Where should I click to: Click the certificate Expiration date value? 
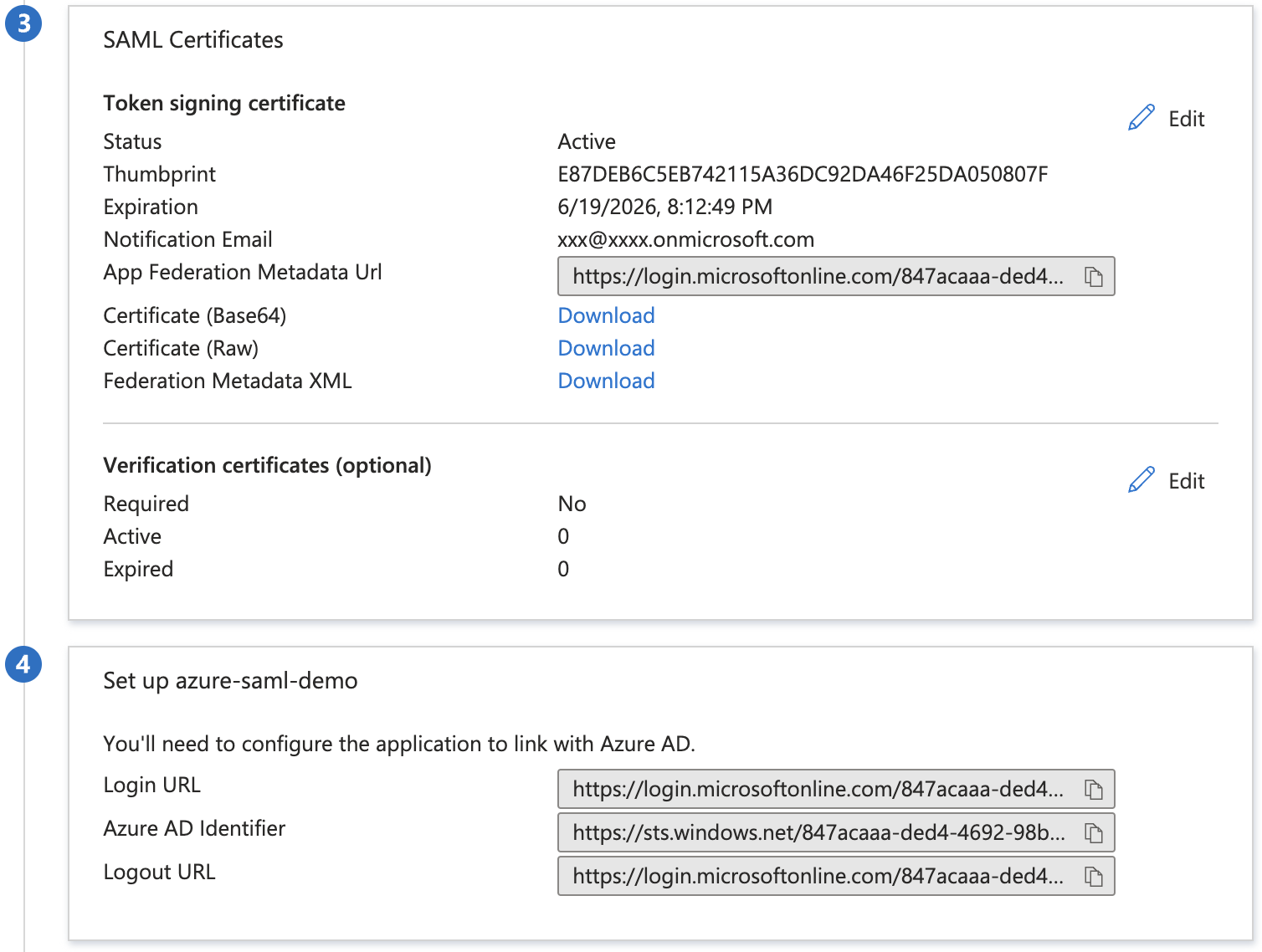click(x=664, y=207)
